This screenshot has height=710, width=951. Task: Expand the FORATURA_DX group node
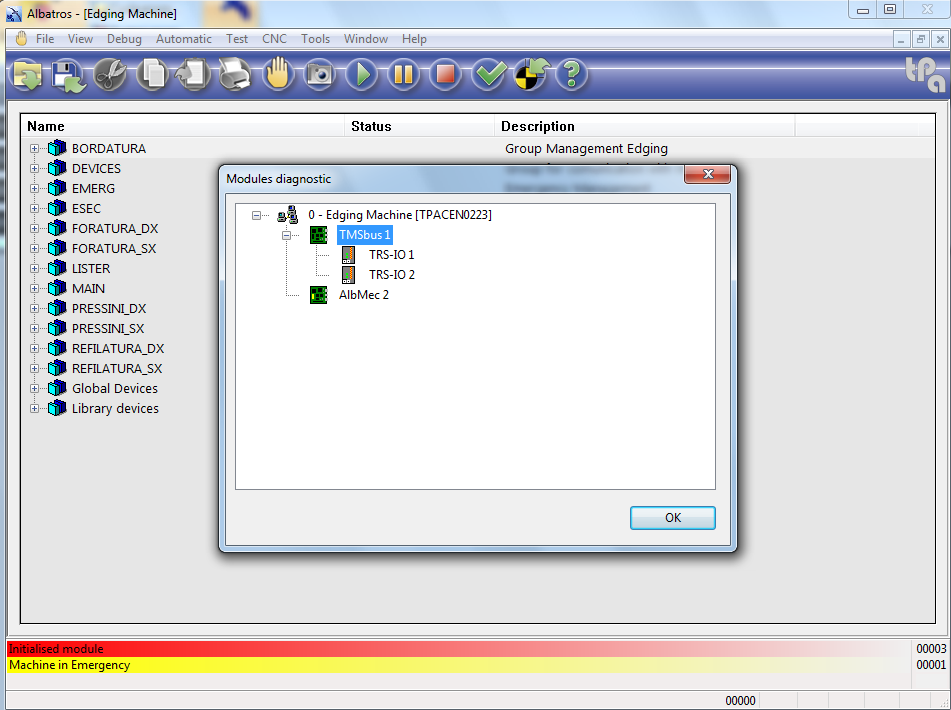[x=35, y=229]
